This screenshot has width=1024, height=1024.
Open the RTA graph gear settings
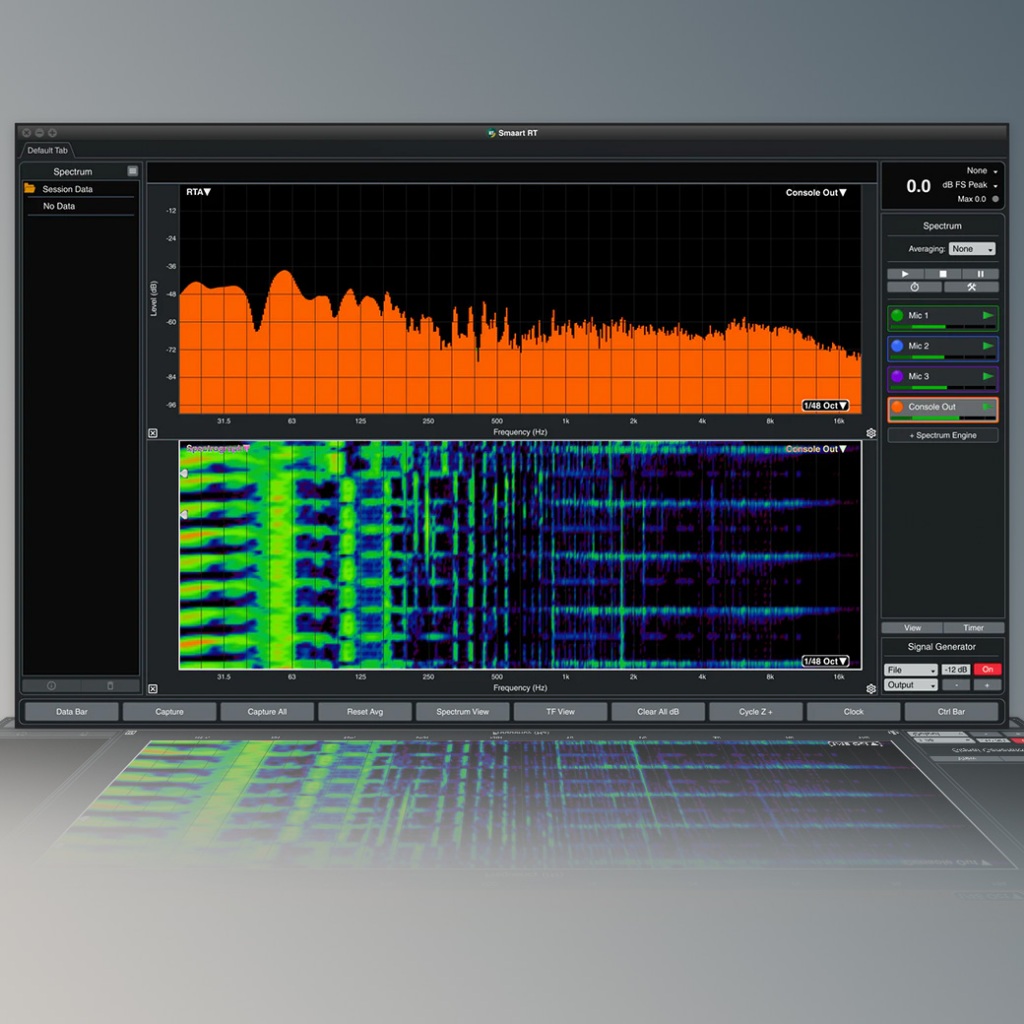[871, 433]
